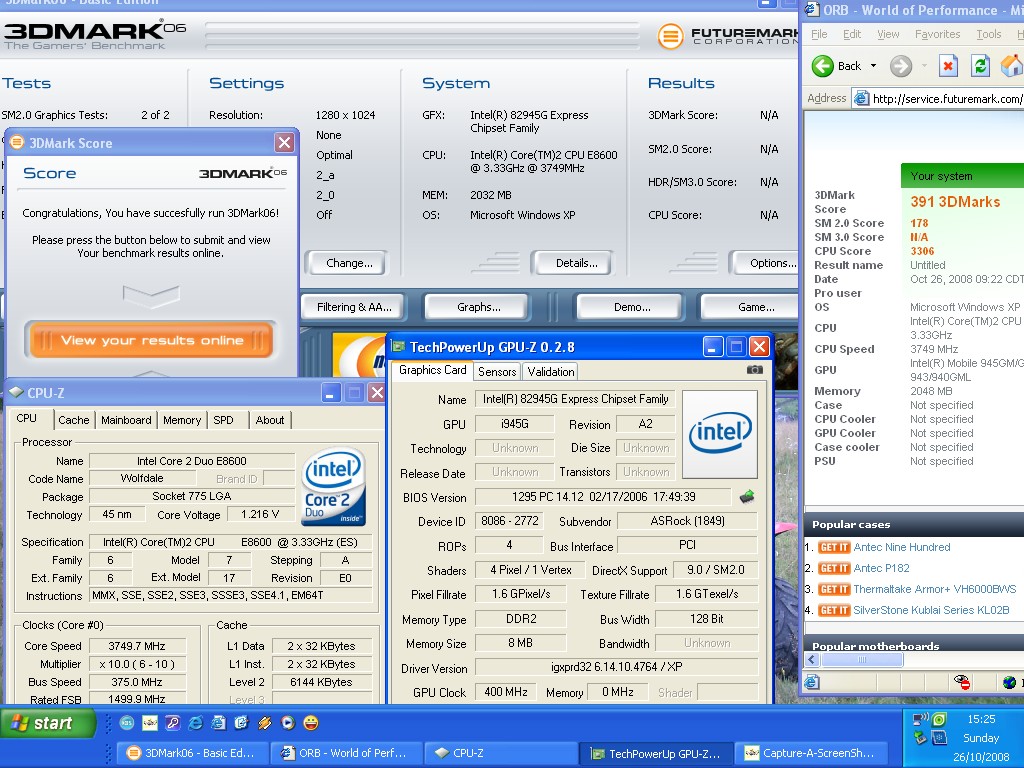1024x768 pixels.
Task: Open the Cache tab in CPU-Z
Action: (74, 420)
